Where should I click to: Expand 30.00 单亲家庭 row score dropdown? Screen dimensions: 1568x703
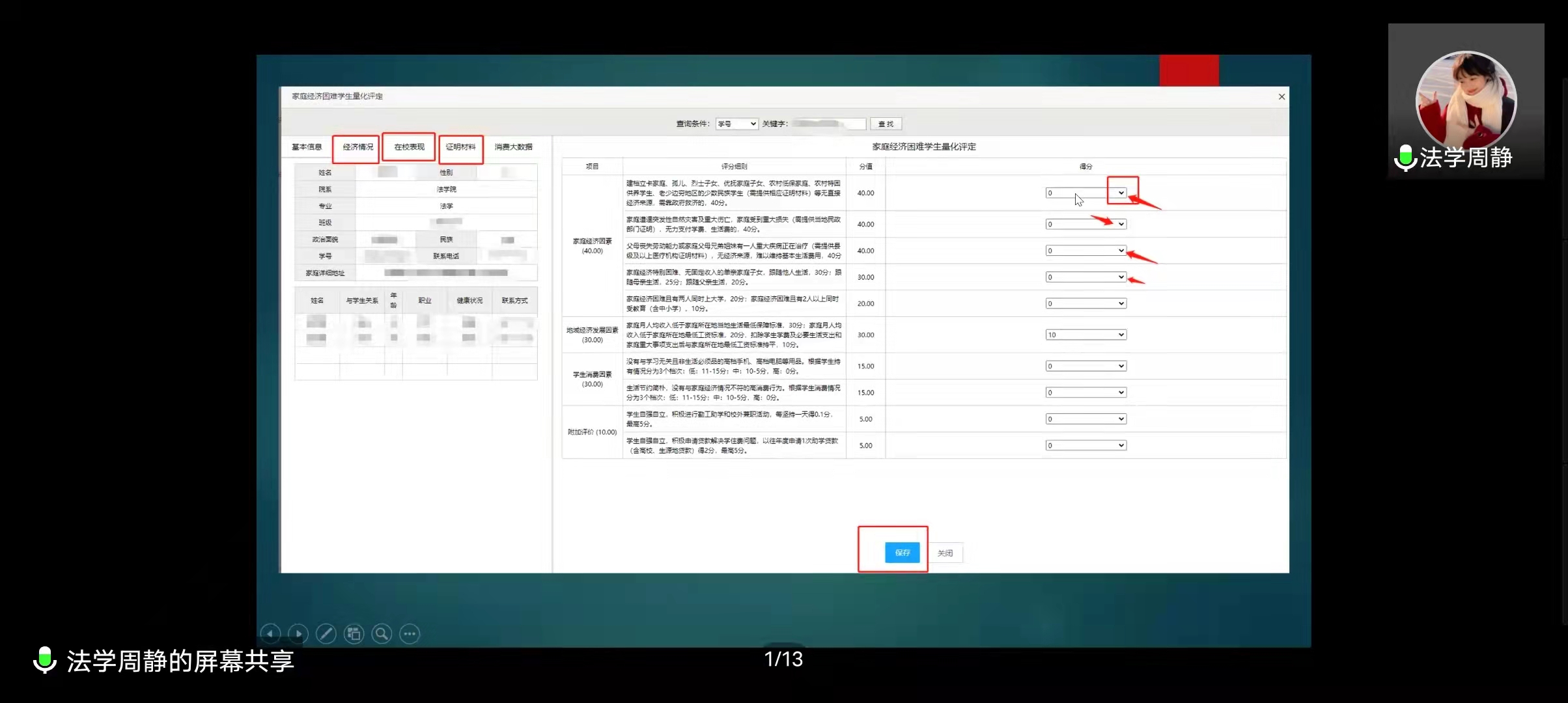click(1085, 277)
